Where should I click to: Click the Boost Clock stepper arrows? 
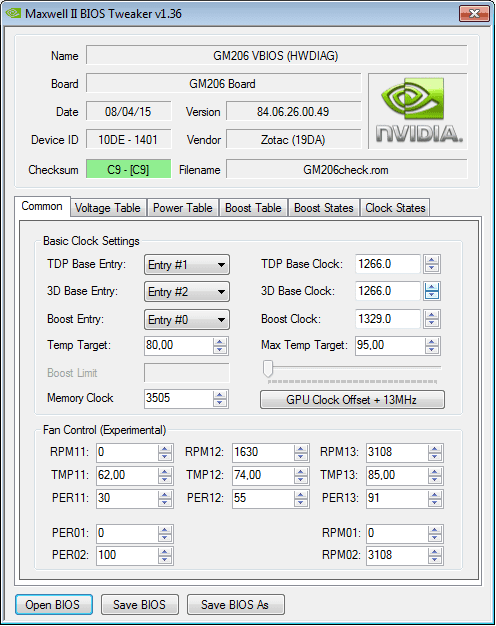click(431, 319)
